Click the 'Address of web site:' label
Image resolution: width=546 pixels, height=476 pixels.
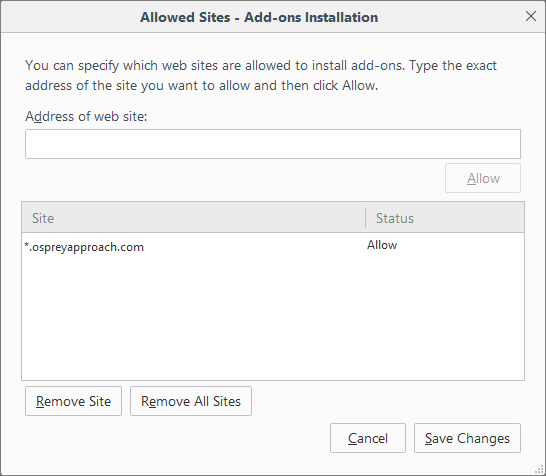pos(86,116)
